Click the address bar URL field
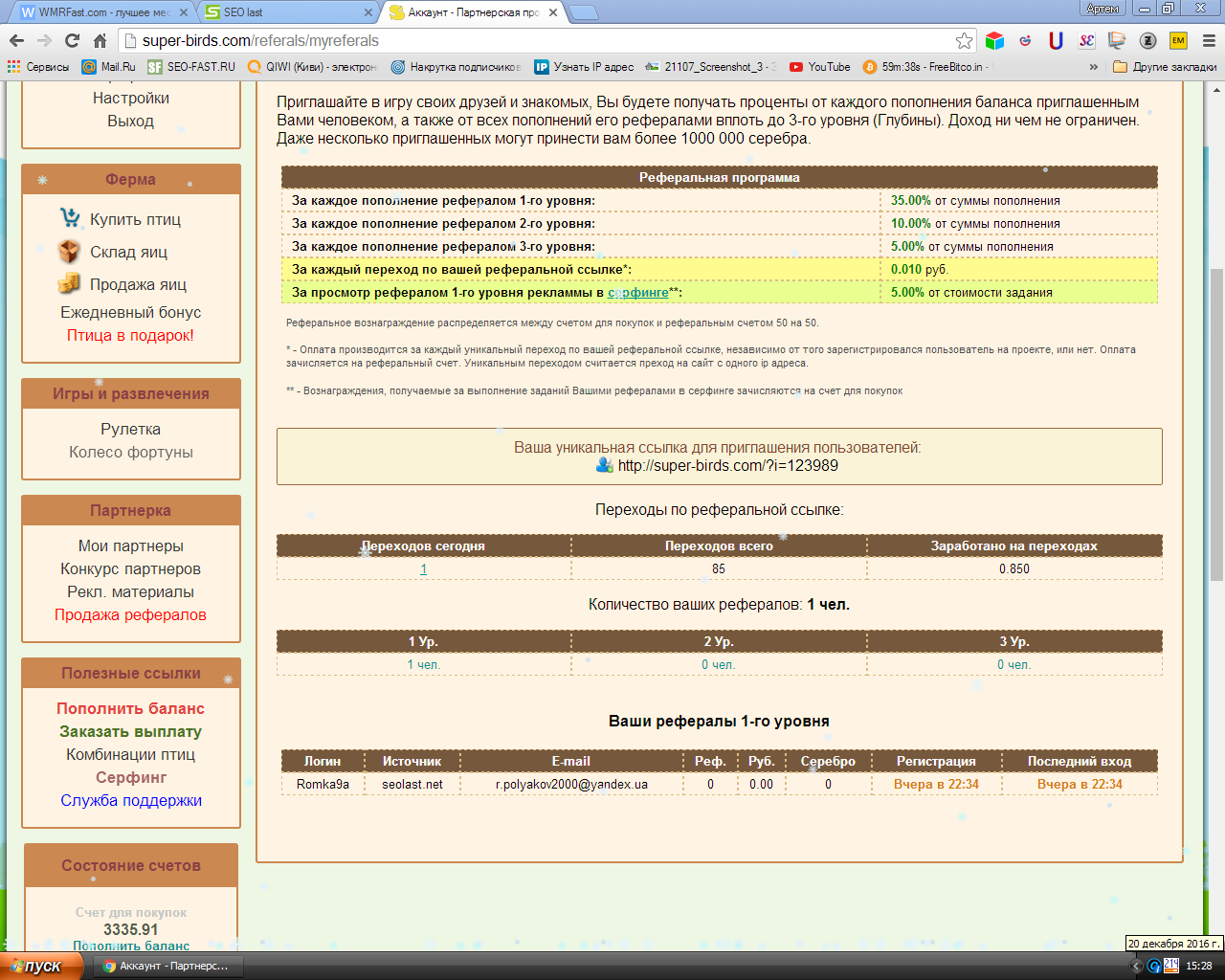This screenshot has width=1225, height=980. [536, 40]
